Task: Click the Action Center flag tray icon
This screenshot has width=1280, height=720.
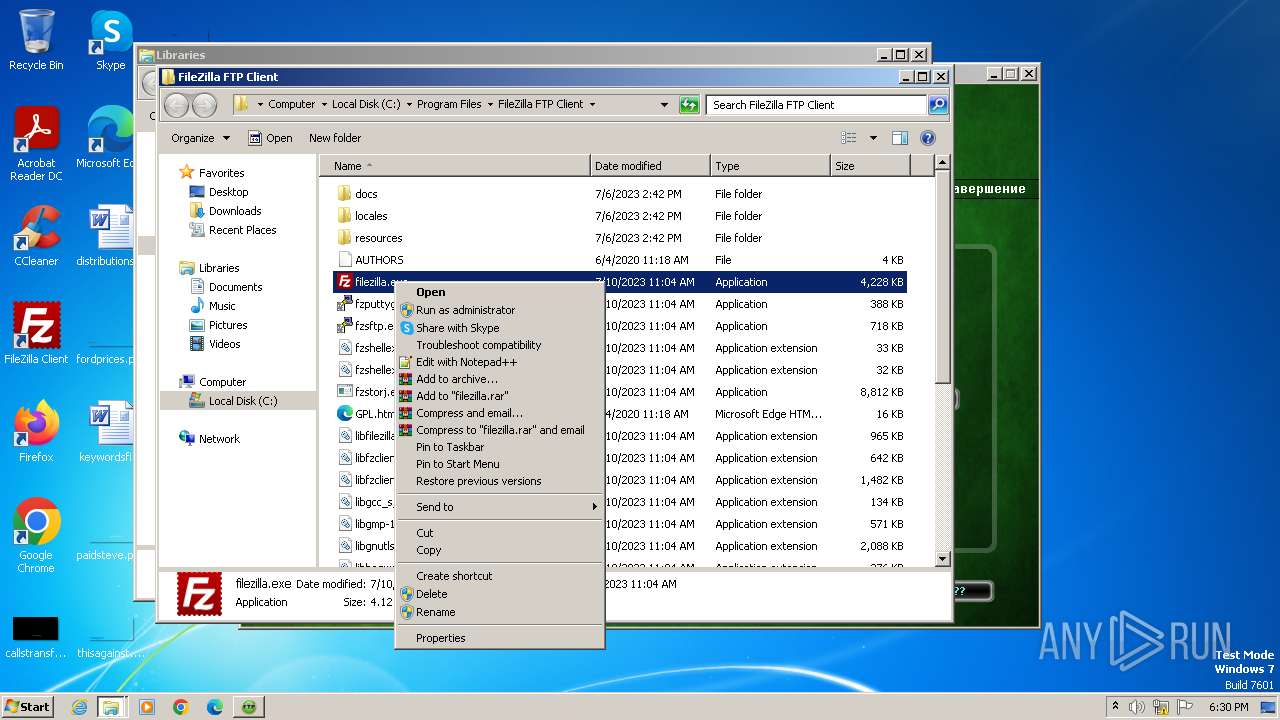Action: coord(1185,707)
